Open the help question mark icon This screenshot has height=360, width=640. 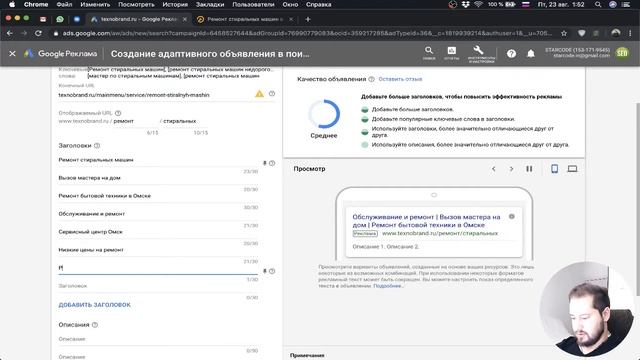tap(511, 53)
